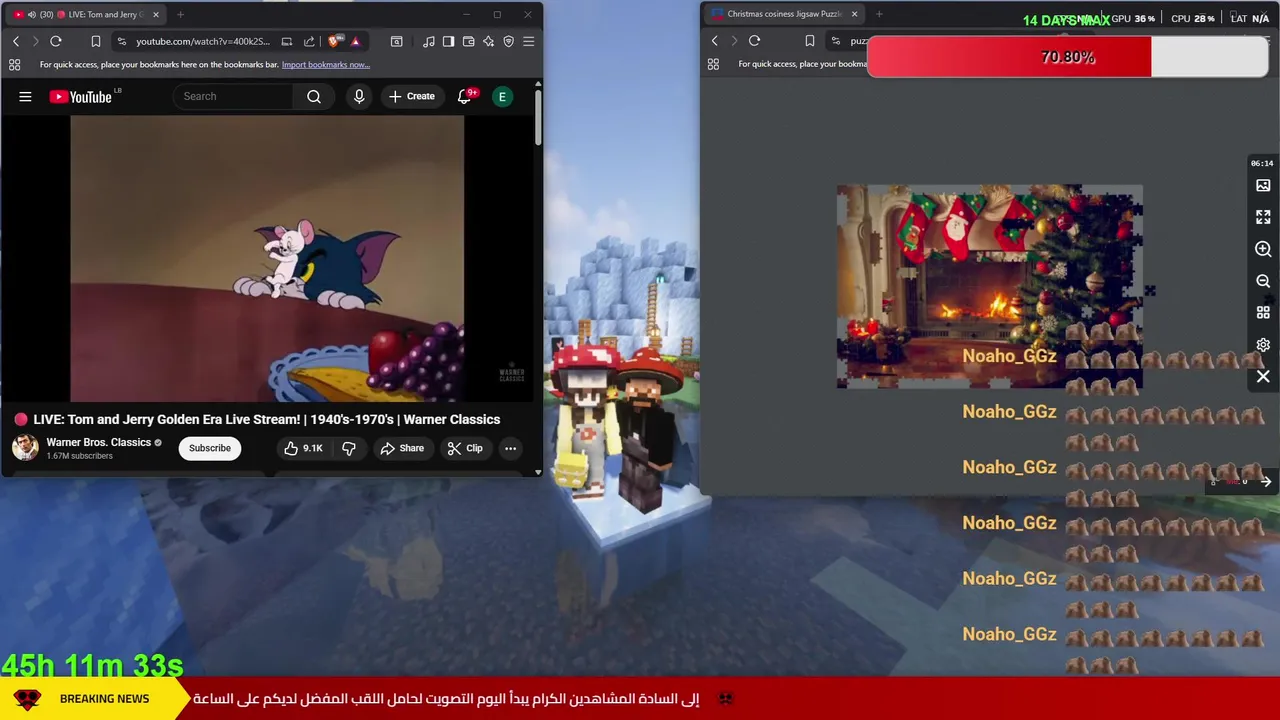Dislike the Tom and Jerry video
This screenshot has width=1280, height=720.
(x=349, y=448)
